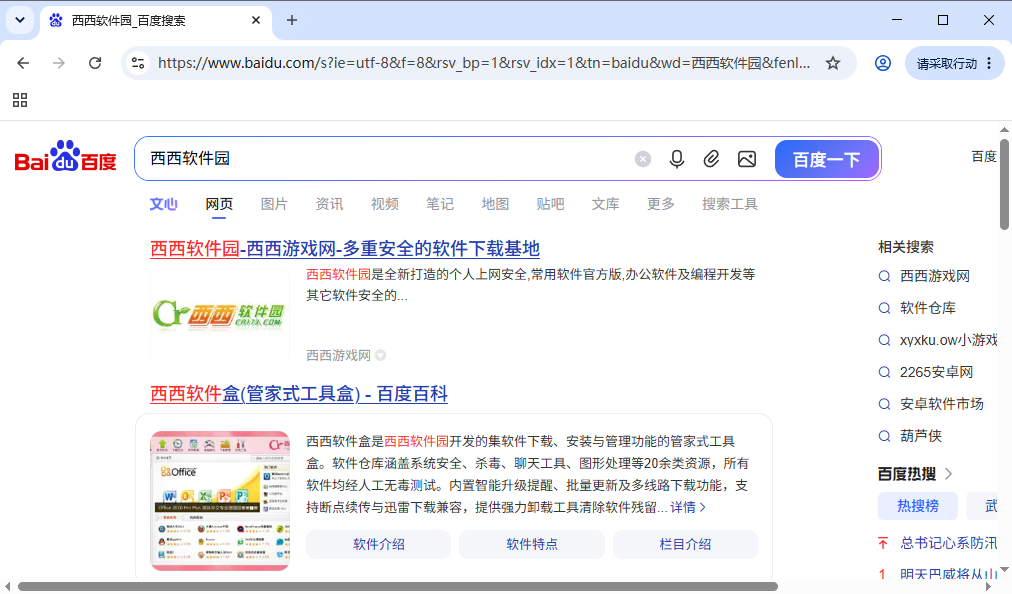Click the 软件特点 button
This screenshot has height=594, width=1012.
532,544
